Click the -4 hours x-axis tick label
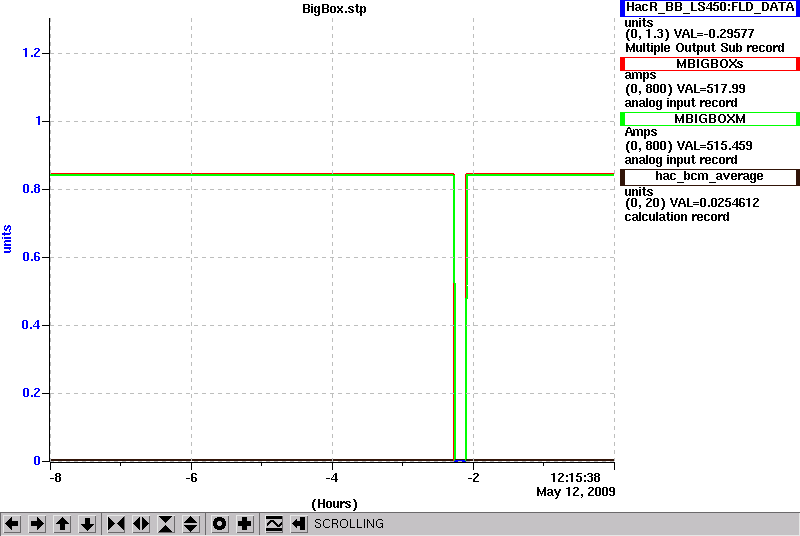Image resolution: width=800 pixels, height=536 pixels. (x=332, y=478)
